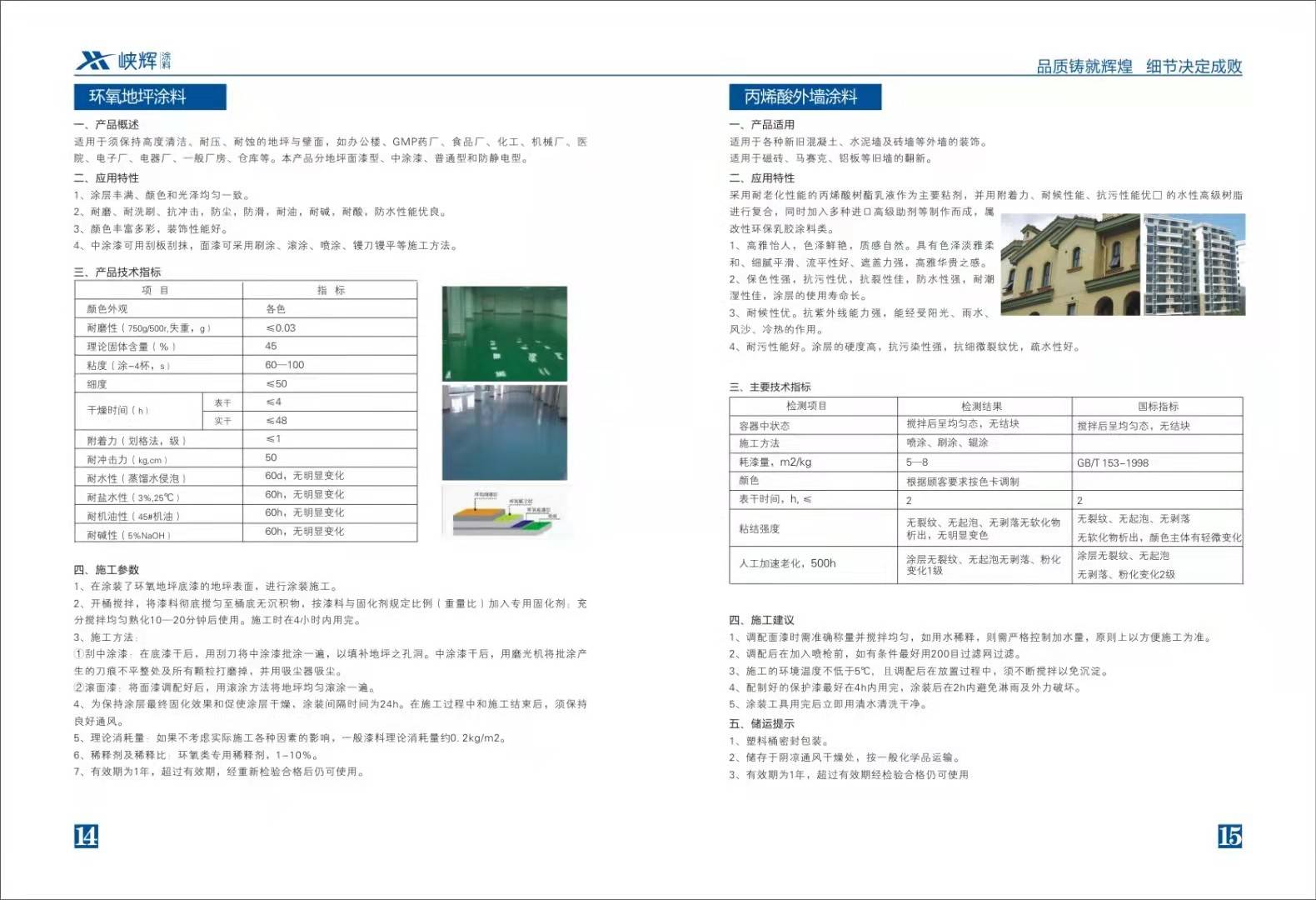Select the 四、施工参数 heading
Image resolution: width=1316 pixels, height=900 pixels.
point(107,569)
